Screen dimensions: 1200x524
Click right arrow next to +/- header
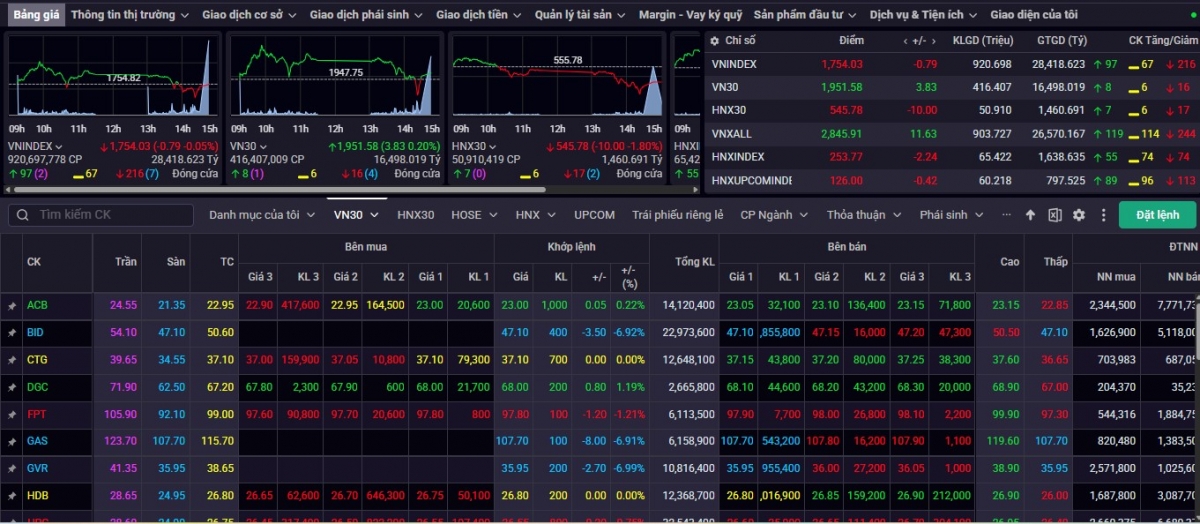(932, 41)
